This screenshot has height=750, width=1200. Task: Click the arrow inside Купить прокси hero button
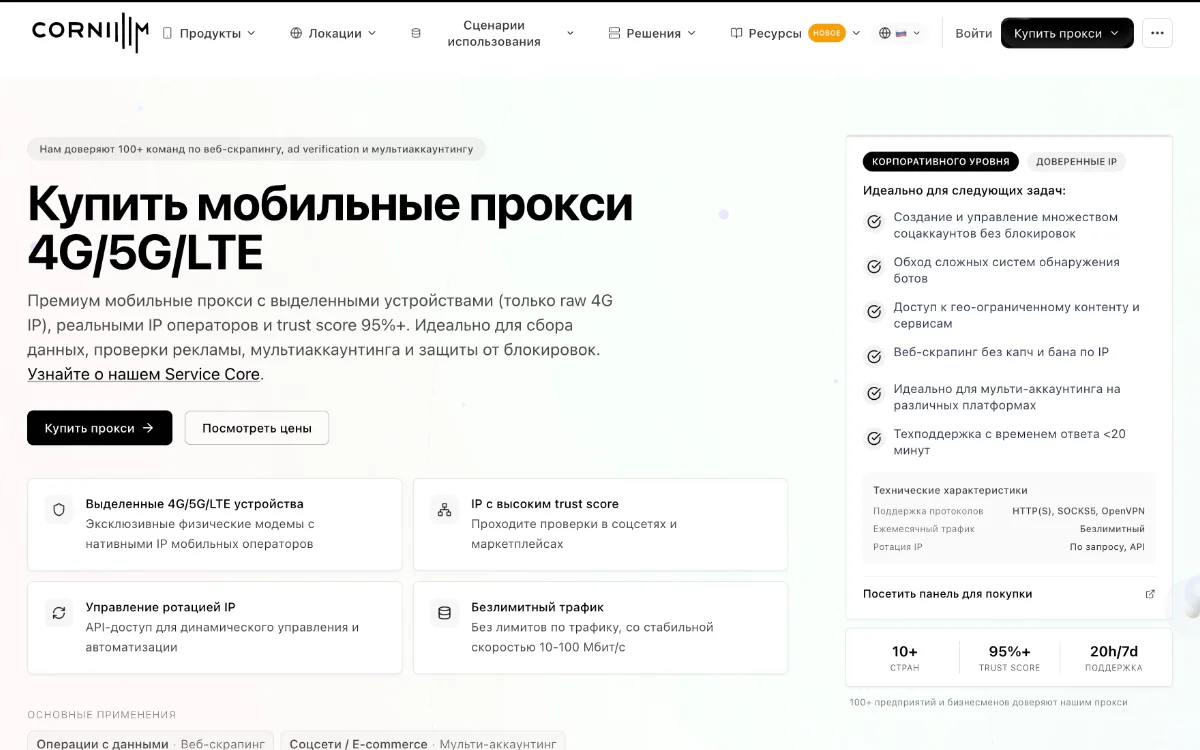(x=148, y=428)
